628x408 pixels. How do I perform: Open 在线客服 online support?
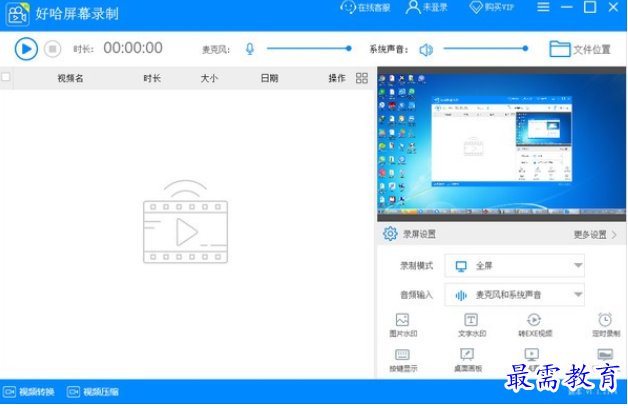pos(365,7)
